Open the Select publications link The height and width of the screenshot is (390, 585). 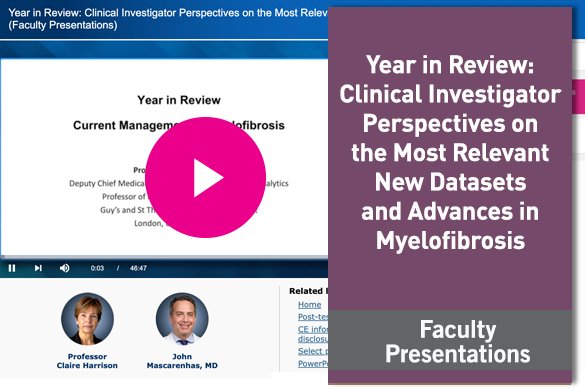(x=313, y=351)
